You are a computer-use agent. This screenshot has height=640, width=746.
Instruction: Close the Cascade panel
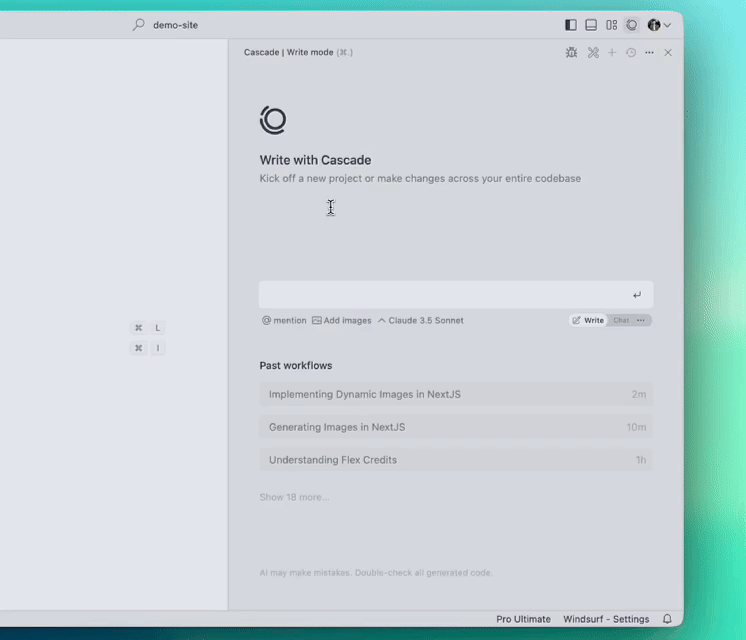coord(668,52)
